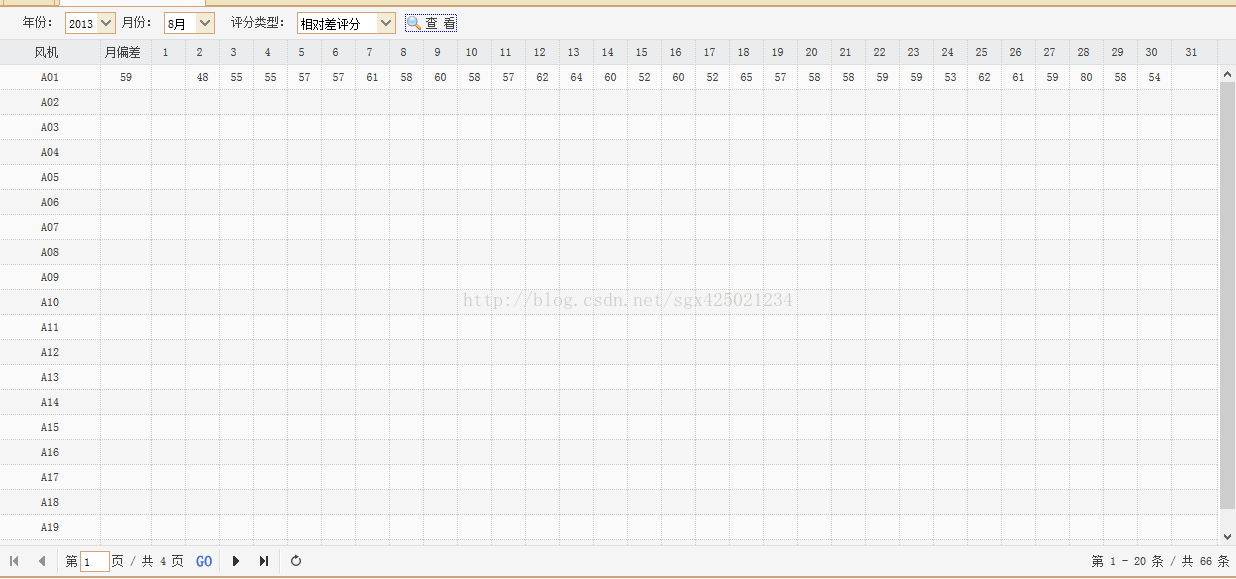Click the vertical scrollbar up arrow
1236x579 pixels.
tap(1228, 74)
